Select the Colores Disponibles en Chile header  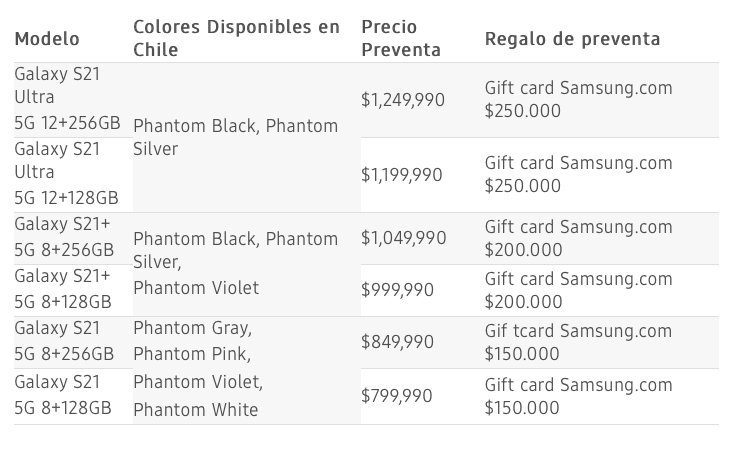pos(236,38)
